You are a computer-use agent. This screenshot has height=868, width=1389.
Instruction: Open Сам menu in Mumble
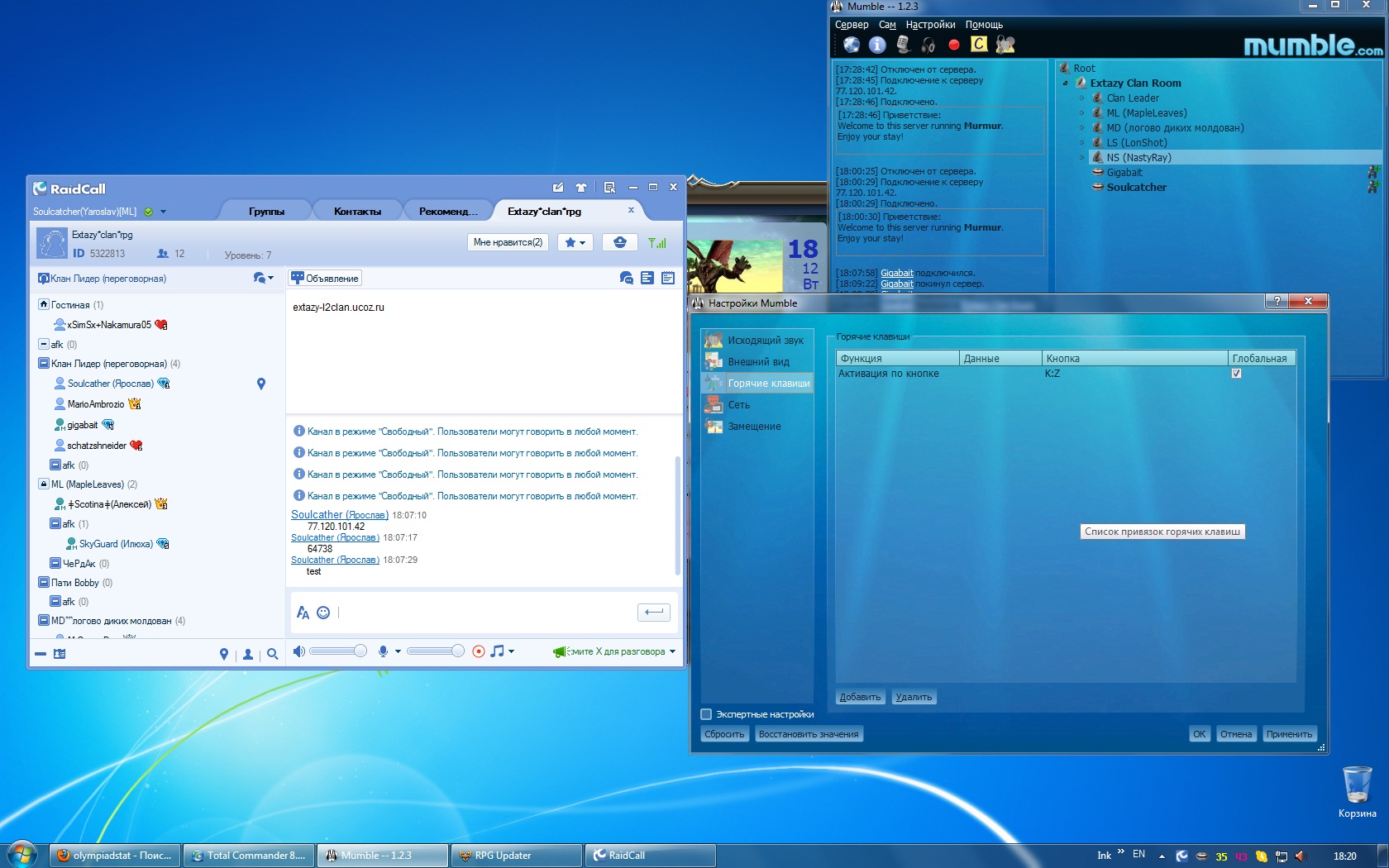coord(887,25)
